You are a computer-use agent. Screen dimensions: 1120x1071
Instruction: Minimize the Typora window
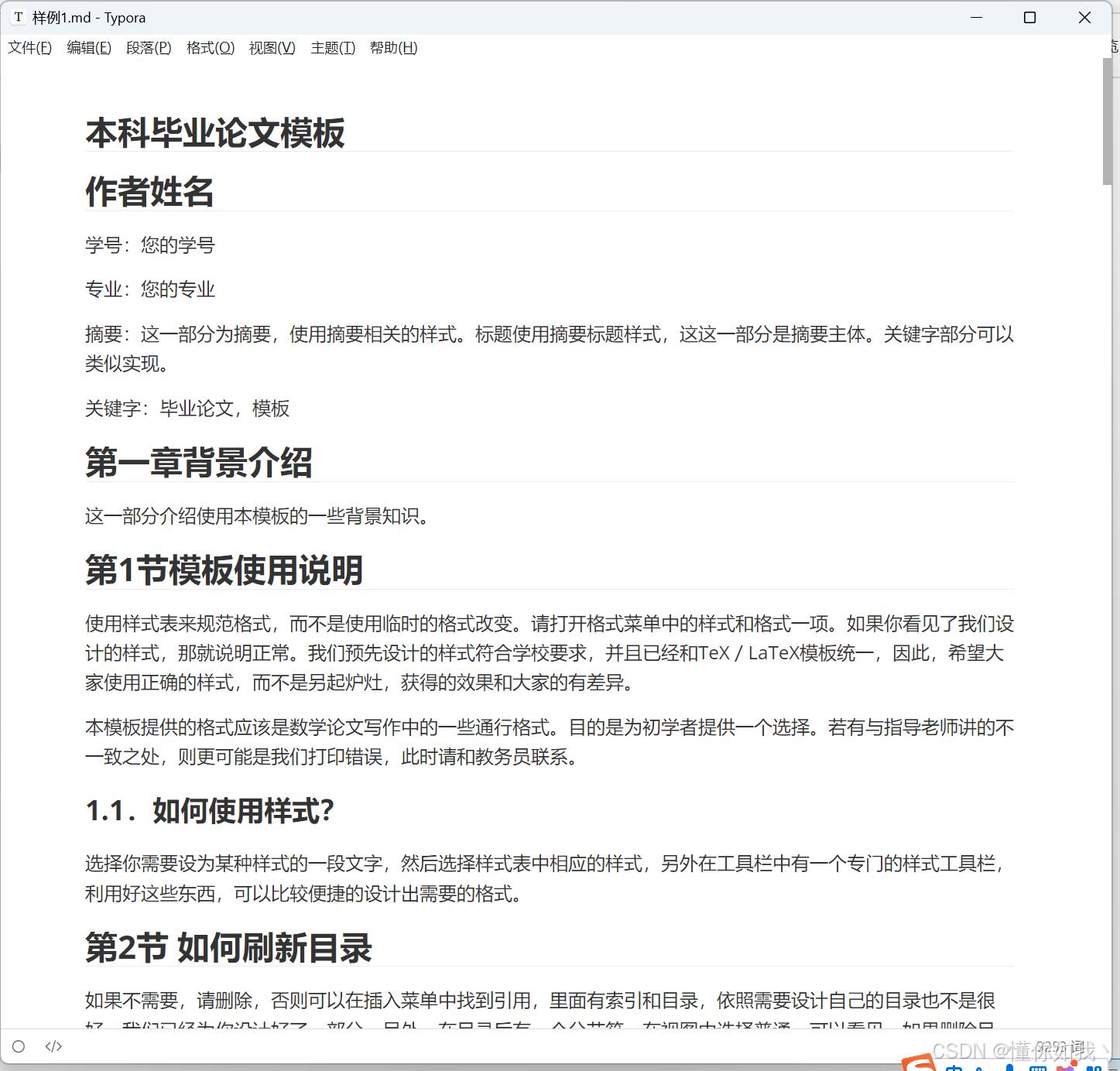(977, 17)
